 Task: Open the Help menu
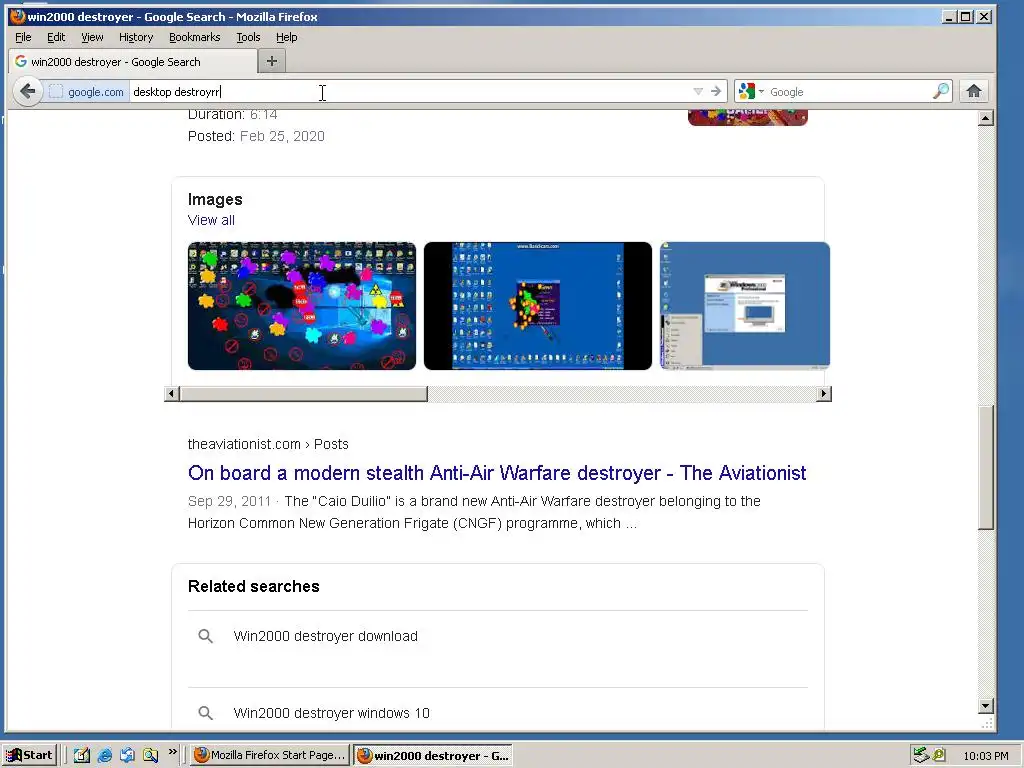286,37
